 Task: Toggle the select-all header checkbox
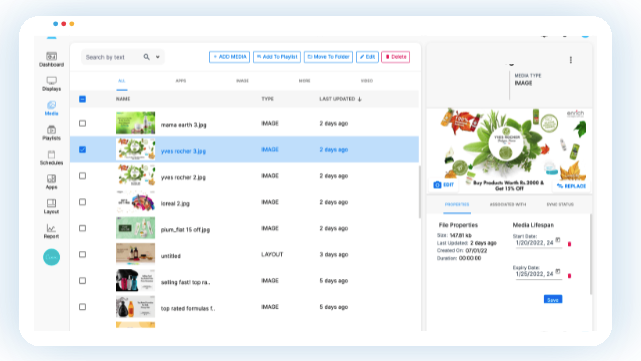[x=83, y=99]
